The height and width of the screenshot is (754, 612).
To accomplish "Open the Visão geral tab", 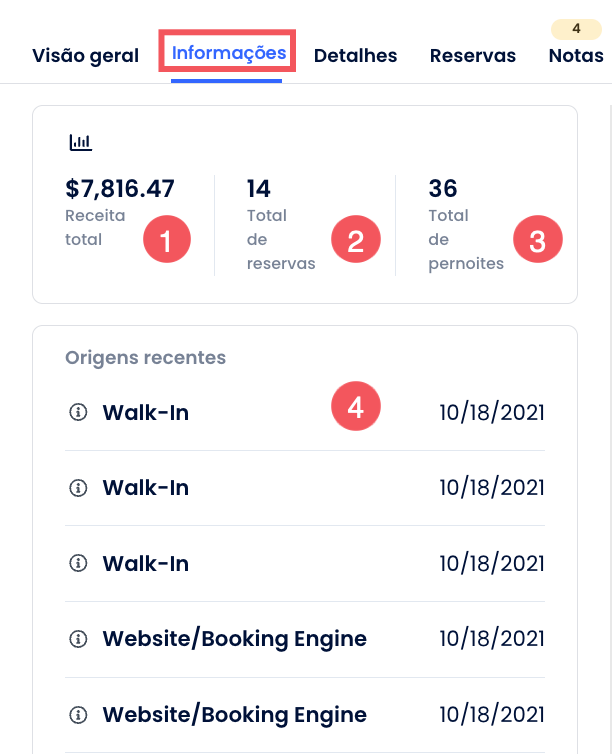I will (x=85, y=56).
